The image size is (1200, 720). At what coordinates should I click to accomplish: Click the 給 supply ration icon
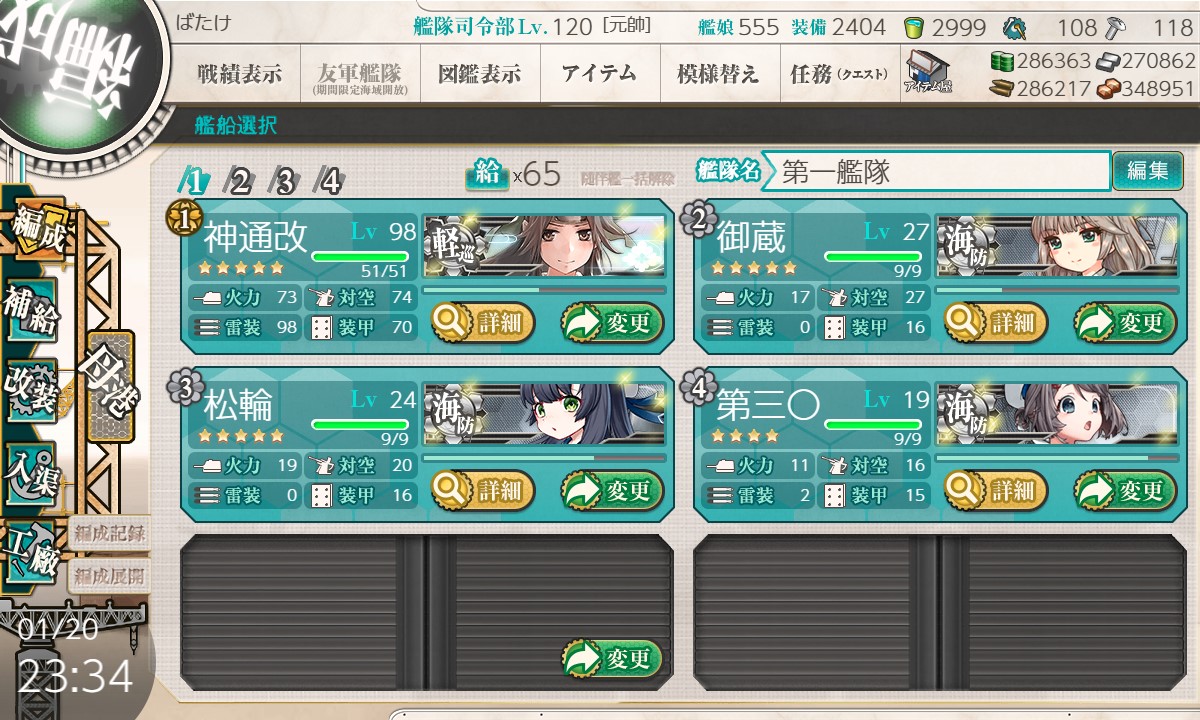[x=487, y=174]
